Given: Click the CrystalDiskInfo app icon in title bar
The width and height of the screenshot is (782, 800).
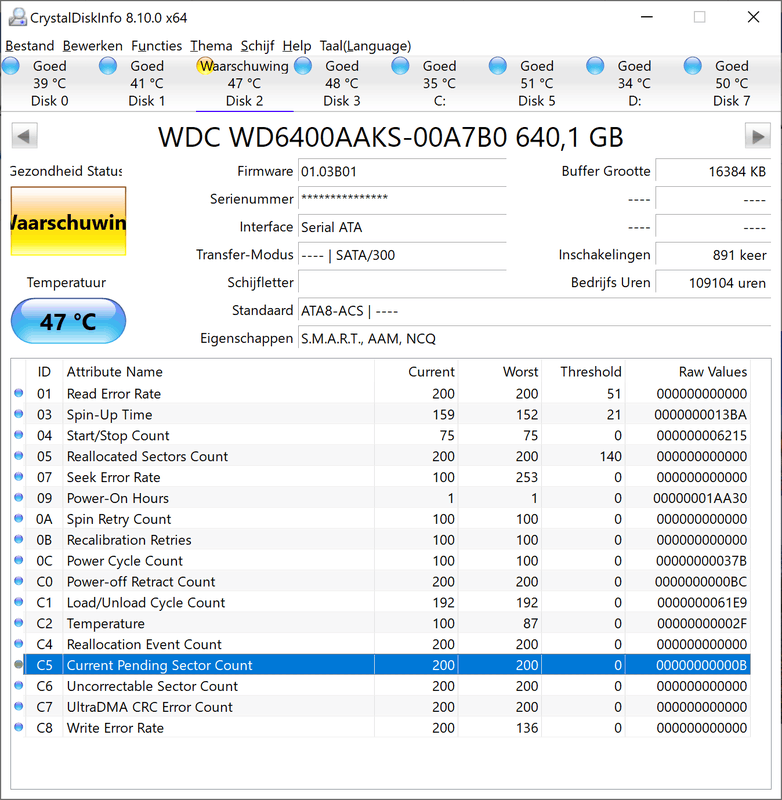Looking at the screenshot, I should coord(17,17).
